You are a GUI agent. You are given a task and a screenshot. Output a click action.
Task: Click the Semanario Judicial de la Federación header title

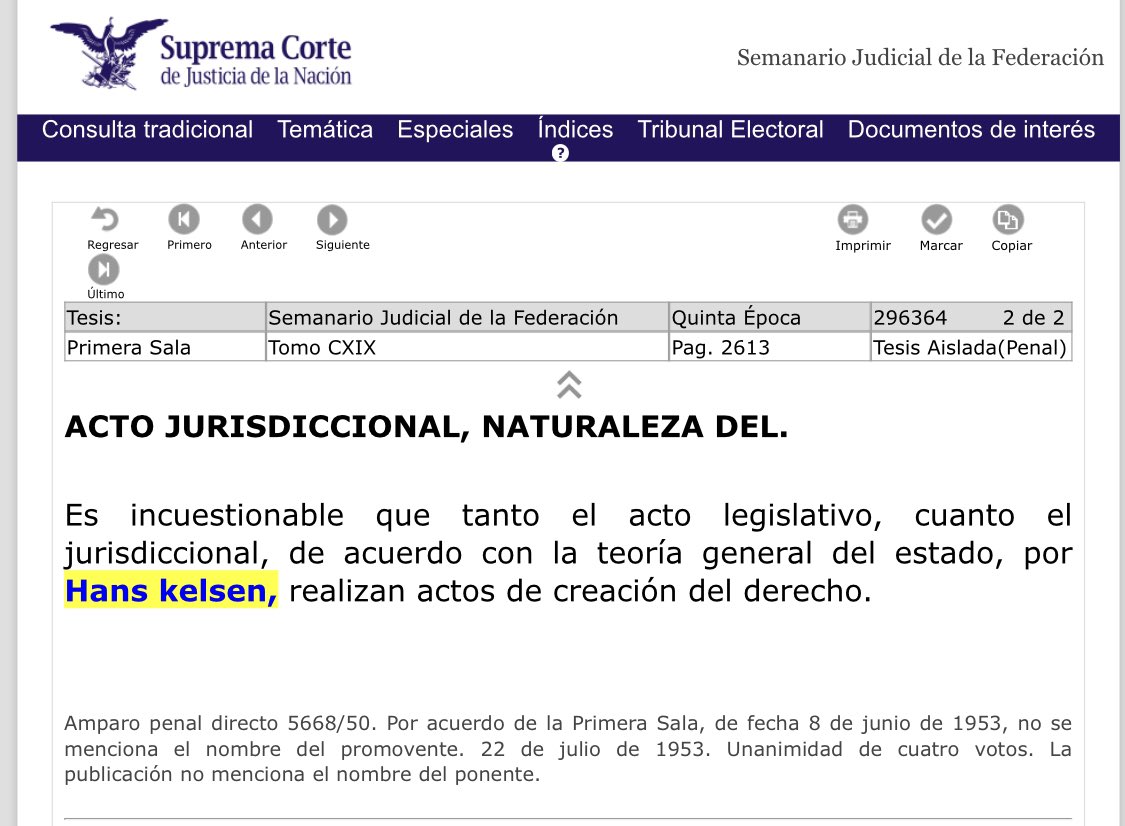[x=921, y=57]
